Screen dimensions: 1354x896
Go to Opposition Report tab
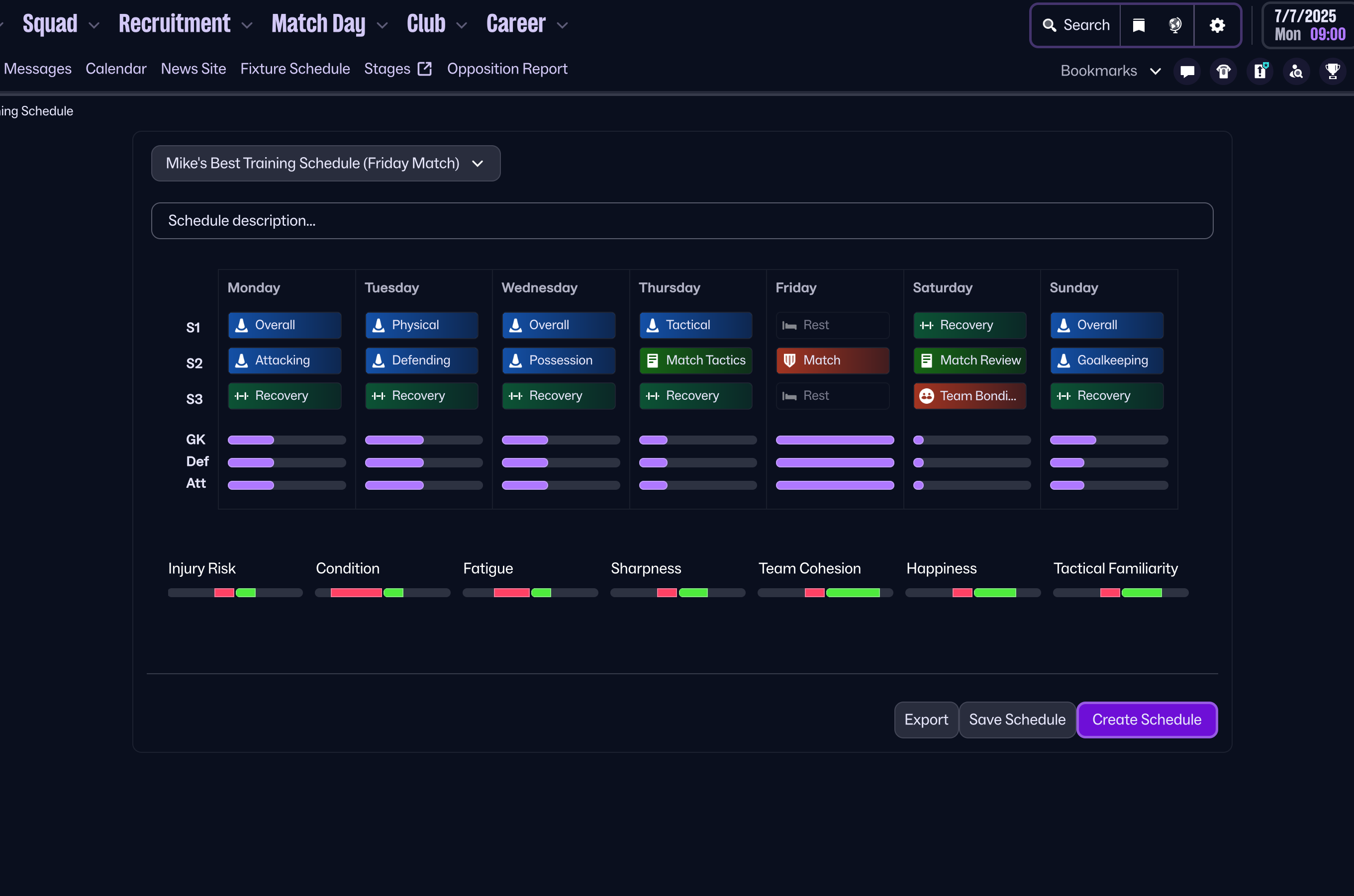click(x=507, y=69)
